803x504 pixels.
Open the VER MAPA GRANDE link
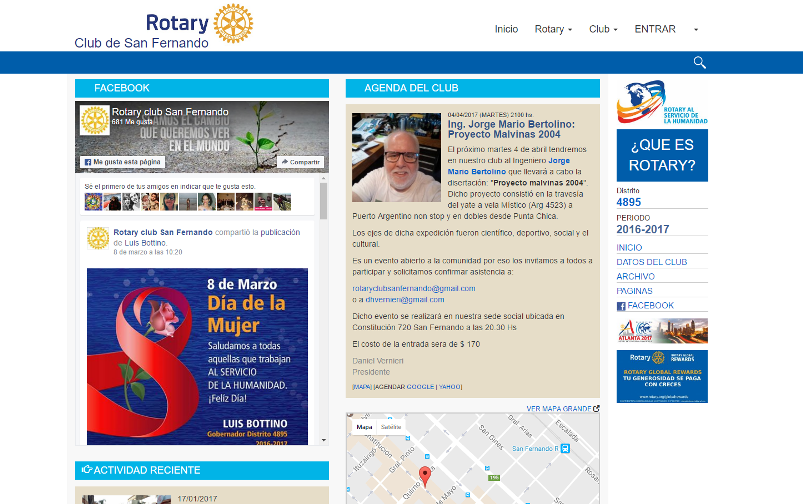560,408
